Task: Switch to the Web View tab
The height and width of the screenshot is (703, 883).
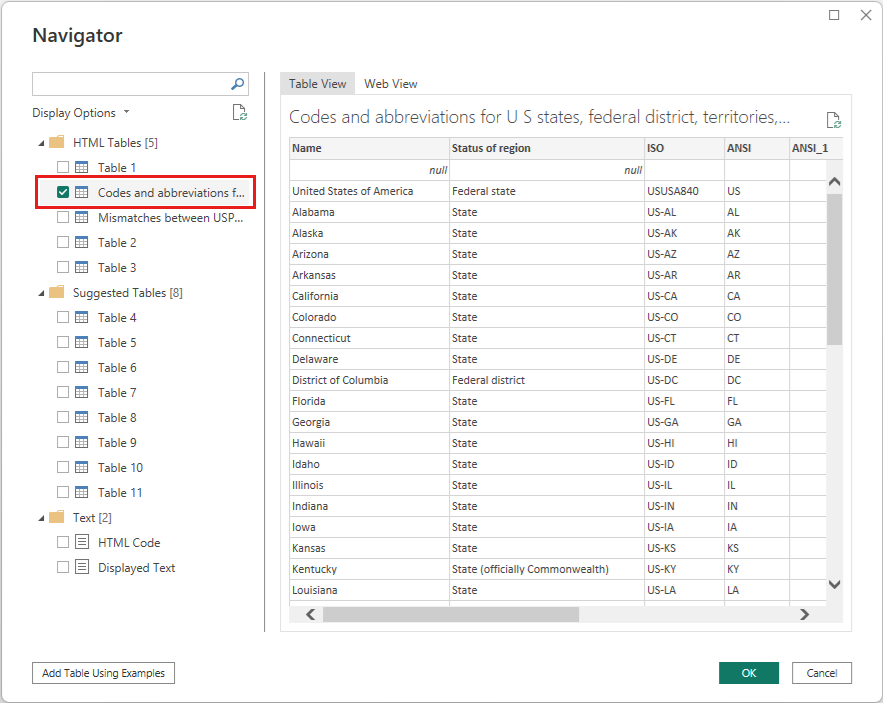Action: pos(391,84)
